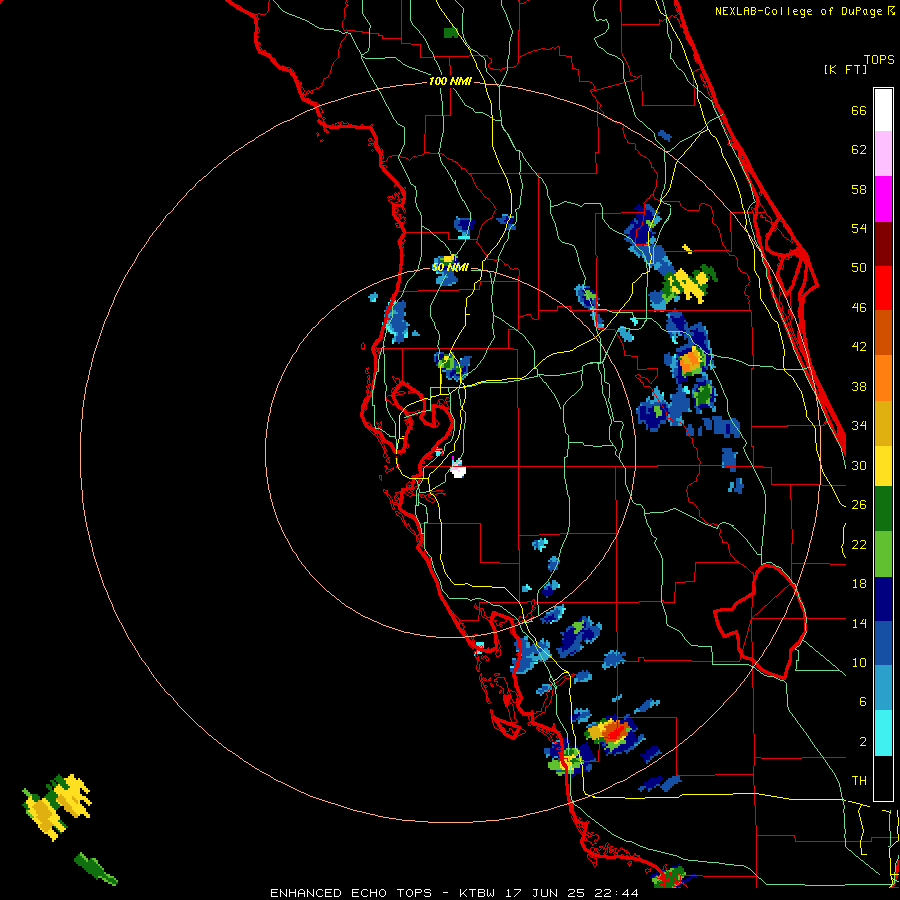Click the white echo pixel near Tampa Bay

457,472
